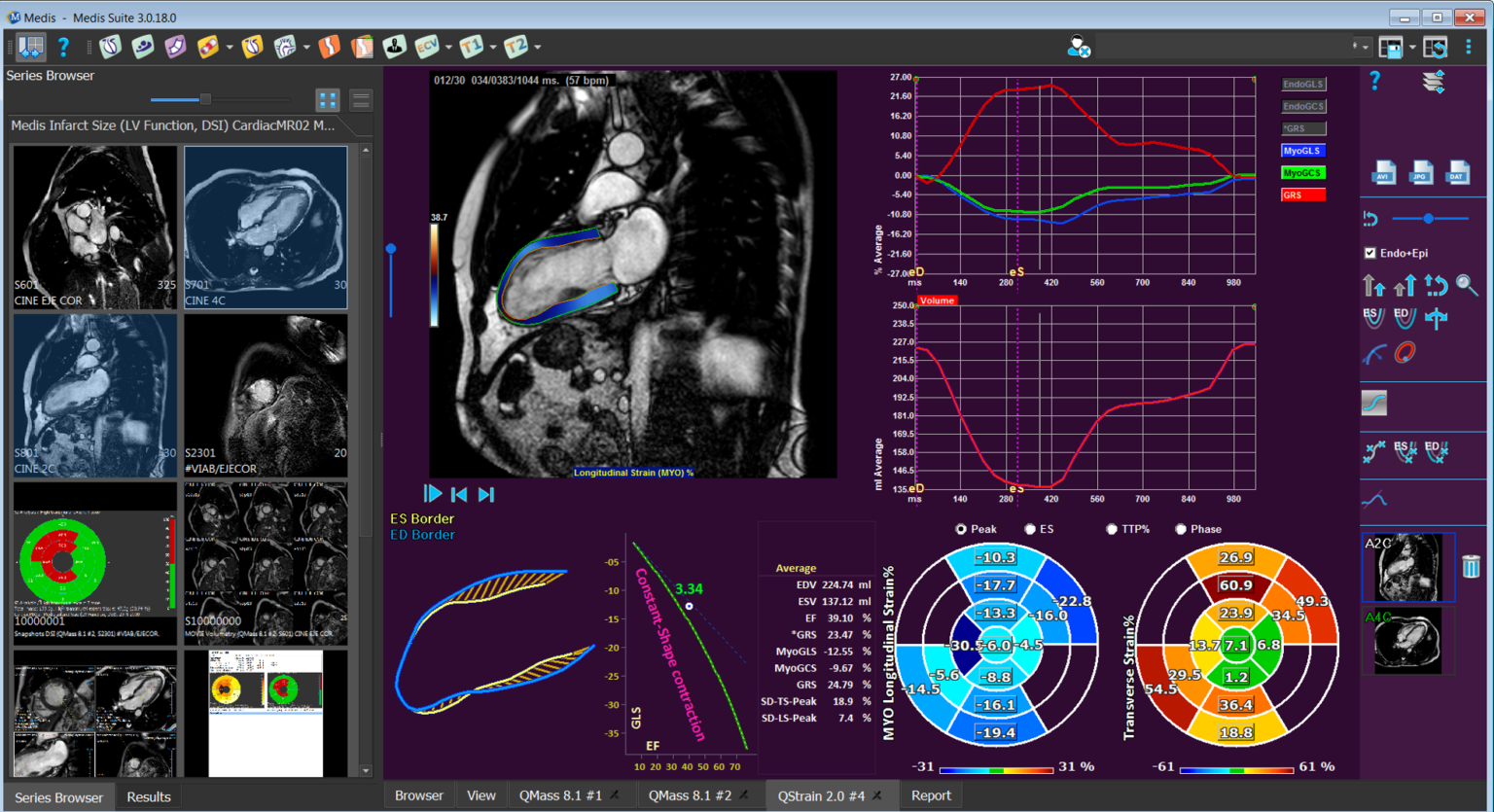Select the ED contour tool icon
1494x812 pixels.
point(1405,318)
